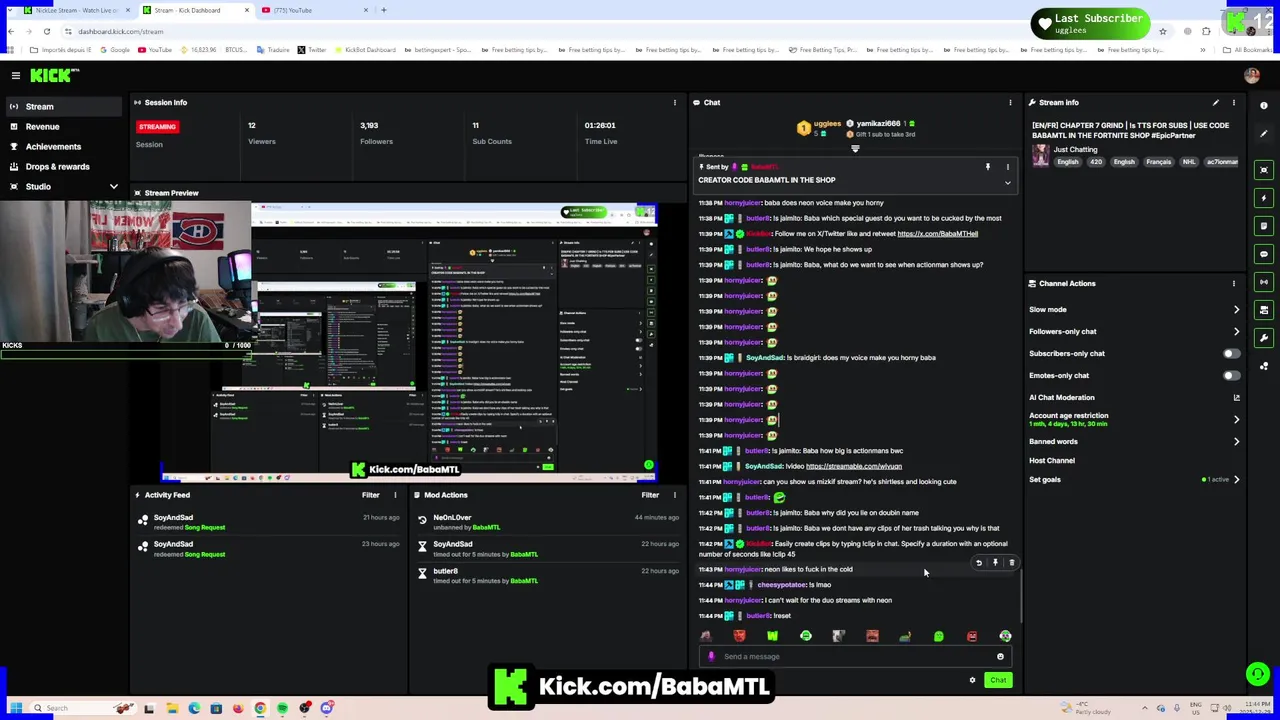The height and width of the screenshot is (720, 1280).
Task: Open Mod Actions three-dot menu
Action: [x=674, y=495]
